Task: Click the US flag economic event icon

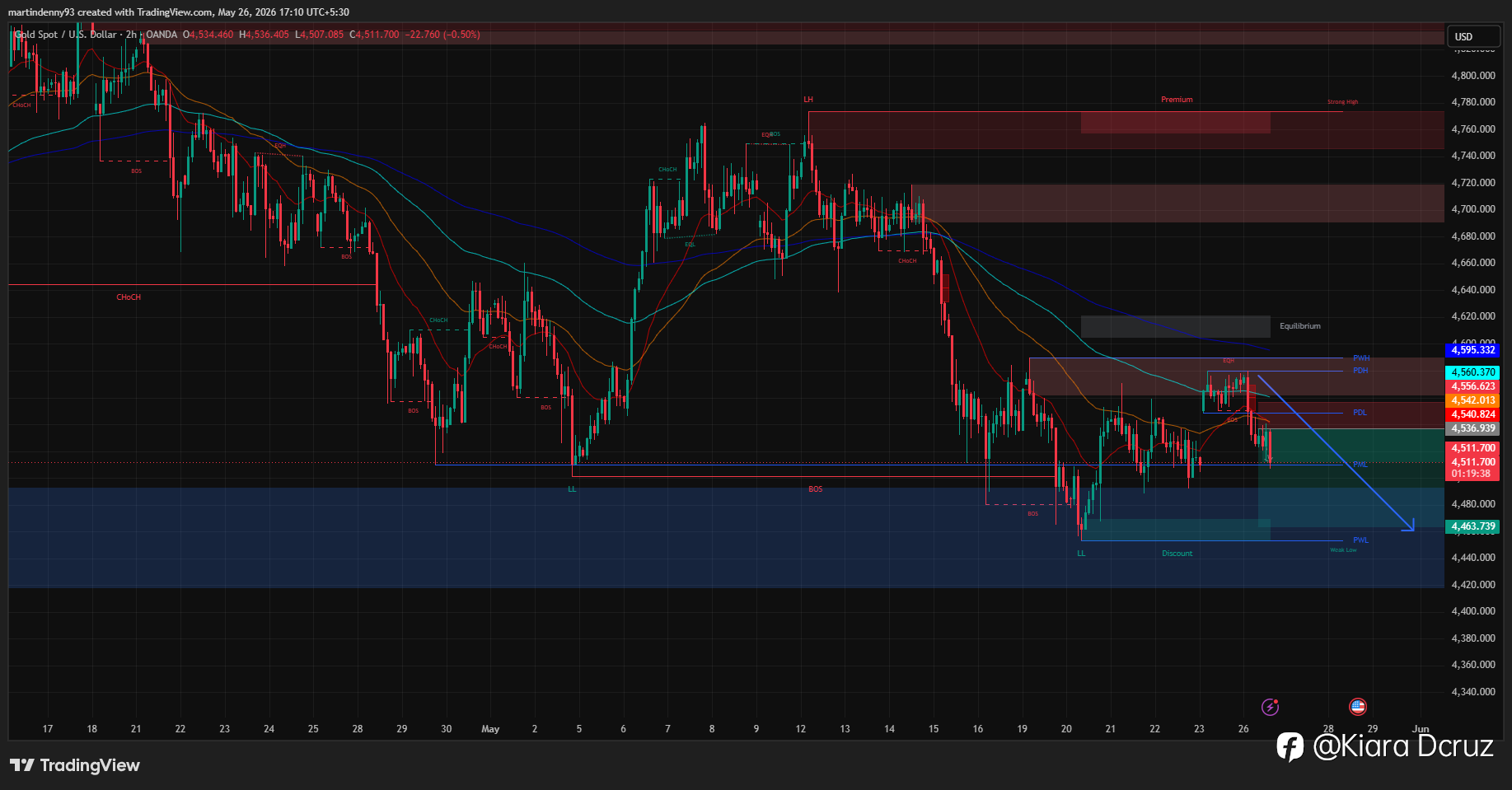Action: pyautogui.click(x=1357, y=707)
